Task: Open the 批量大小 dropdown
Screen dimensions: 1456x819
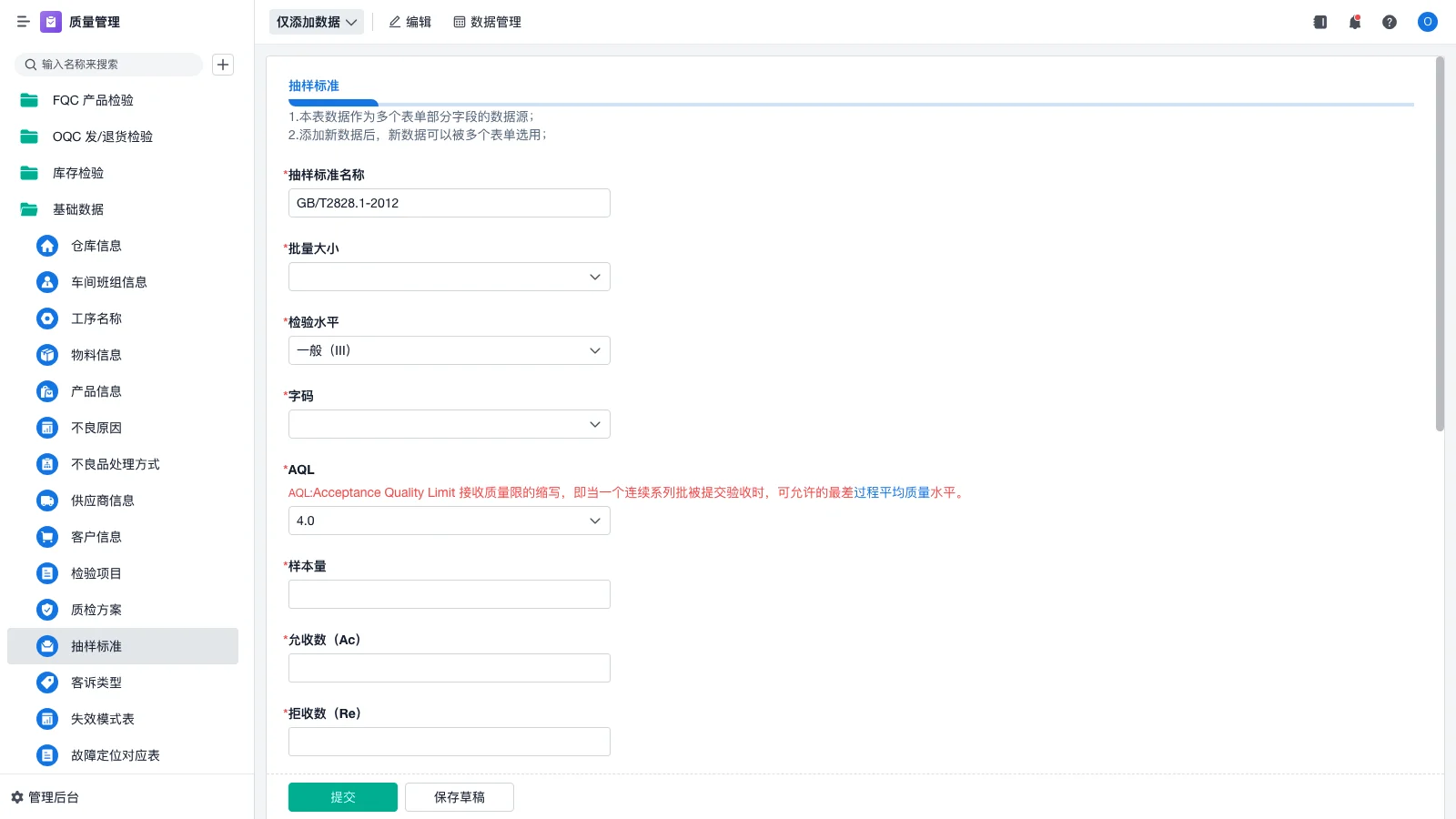Action: [x=449, y=276]
